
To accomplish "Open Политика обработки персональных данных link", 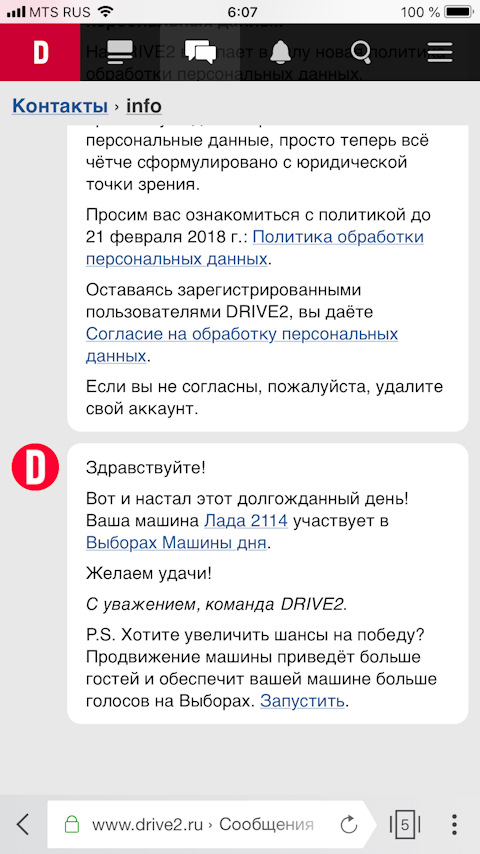I will (x=255, y=248).
